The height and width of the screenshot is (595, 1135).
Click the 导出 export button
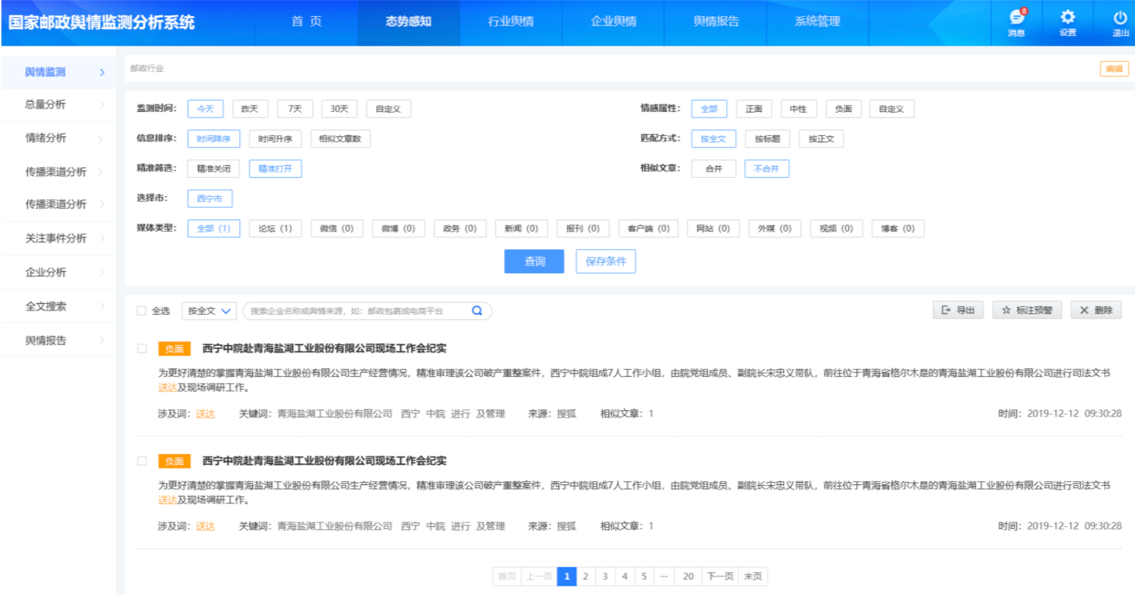coord(958,311)
